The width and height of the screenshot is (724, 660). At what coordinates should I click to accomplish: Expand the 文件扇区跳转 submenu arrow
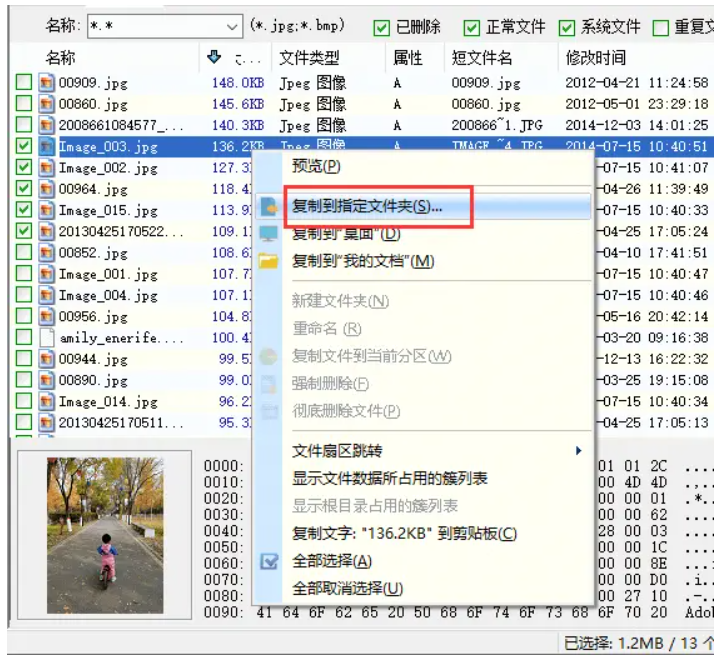pyautogui.click(x=579, y=451)
